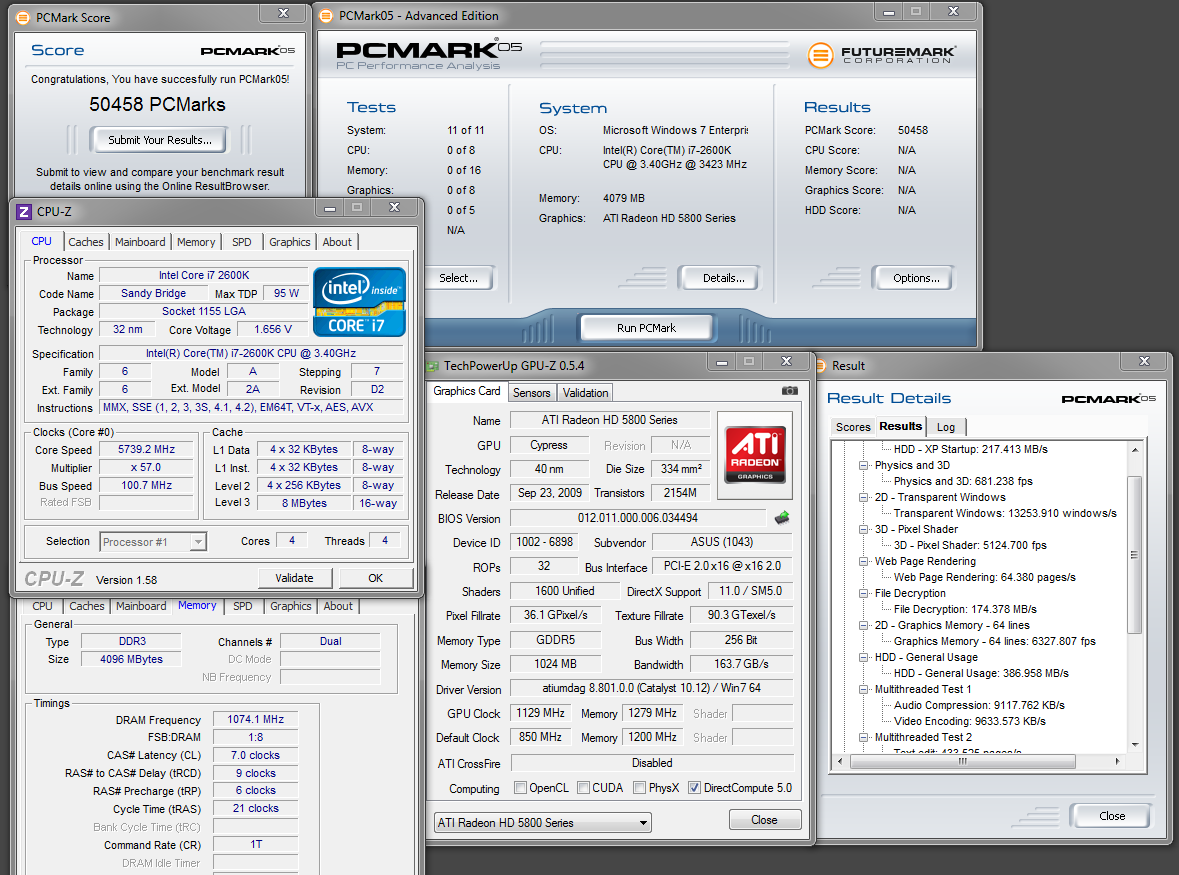
Task: Click the Intel Core i7 logo in CPU-Z
Action: click(x=359, y=302)
